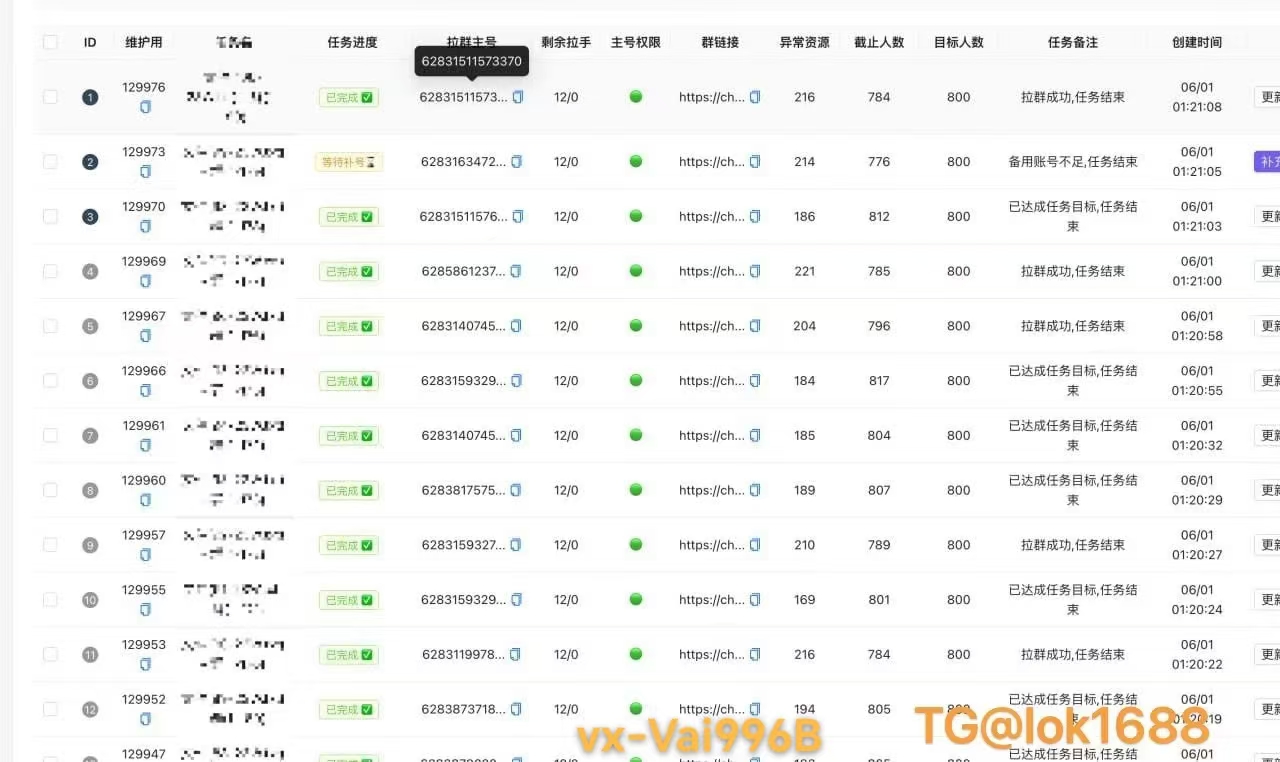
Task: Copy group link for task 129966
Action: point(755,381)
